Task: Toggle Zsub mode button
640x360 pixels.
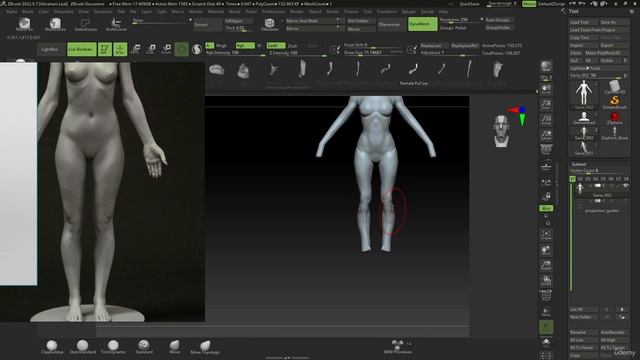Action: click(x=293, y=46)
